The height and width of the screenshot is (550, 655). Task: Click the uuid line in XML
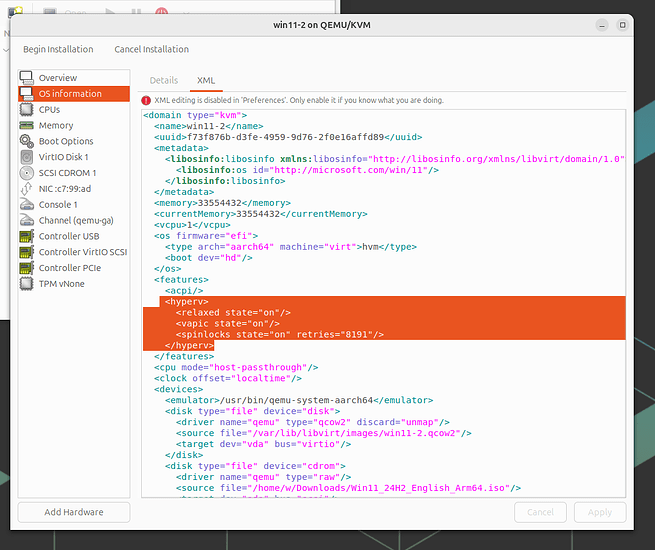(288, 137)
